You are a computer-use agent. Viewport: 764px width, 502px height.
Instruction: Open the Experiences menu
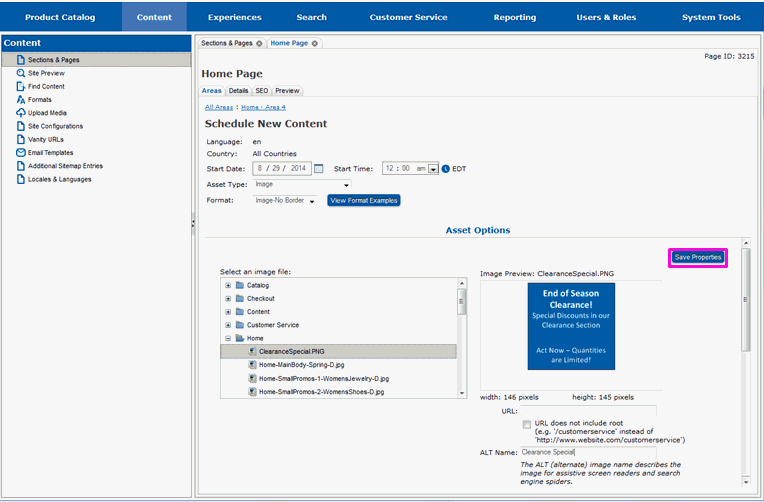tap(235, 17)
